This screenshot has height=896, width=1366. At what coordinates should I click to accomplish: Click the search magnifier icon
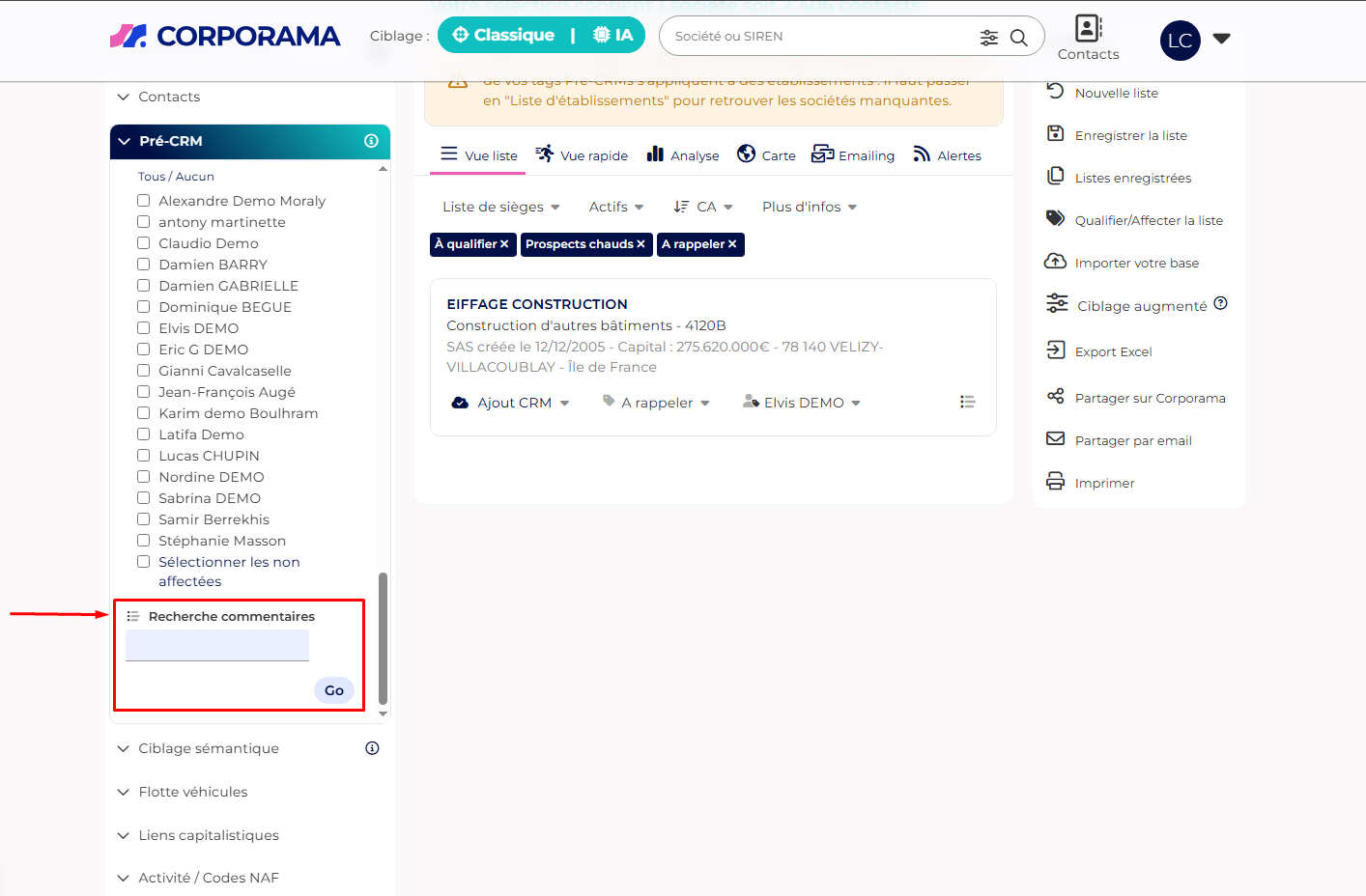click(1018, 38)
